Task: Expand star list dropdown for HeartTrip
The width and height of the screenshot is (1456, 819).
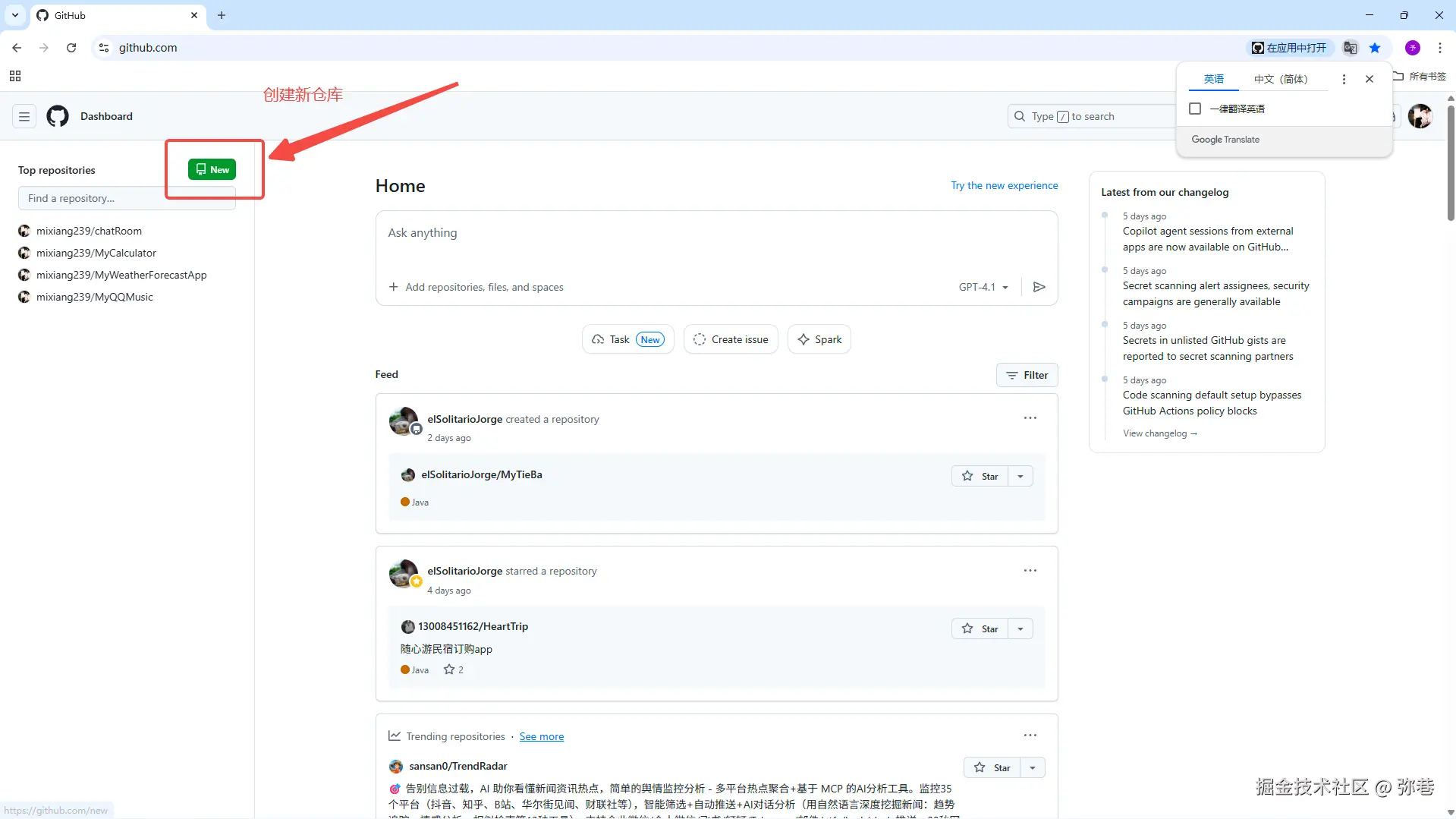Action: pyautogui.click(x=1020, y=628)
